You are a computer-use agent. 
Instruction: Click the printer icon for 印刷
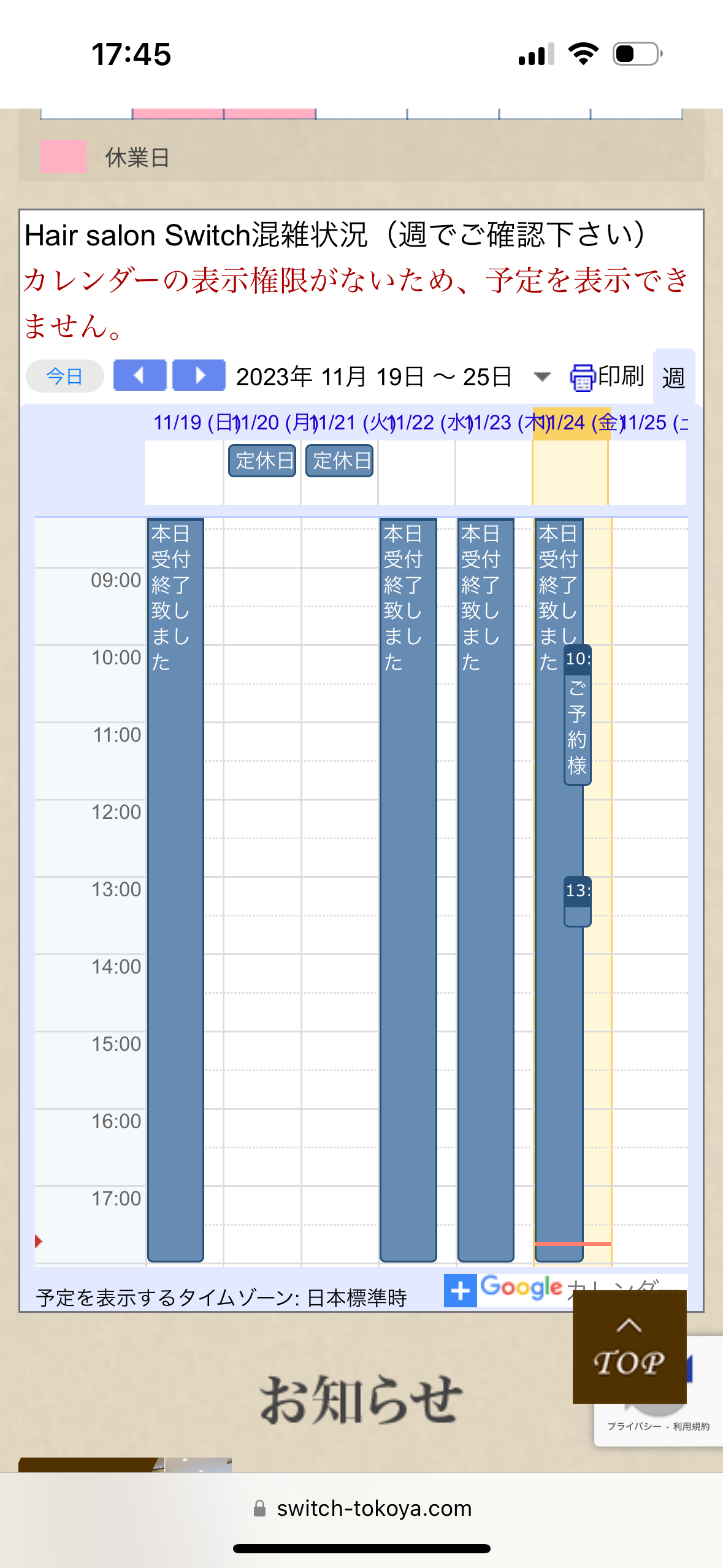(582, 377)
